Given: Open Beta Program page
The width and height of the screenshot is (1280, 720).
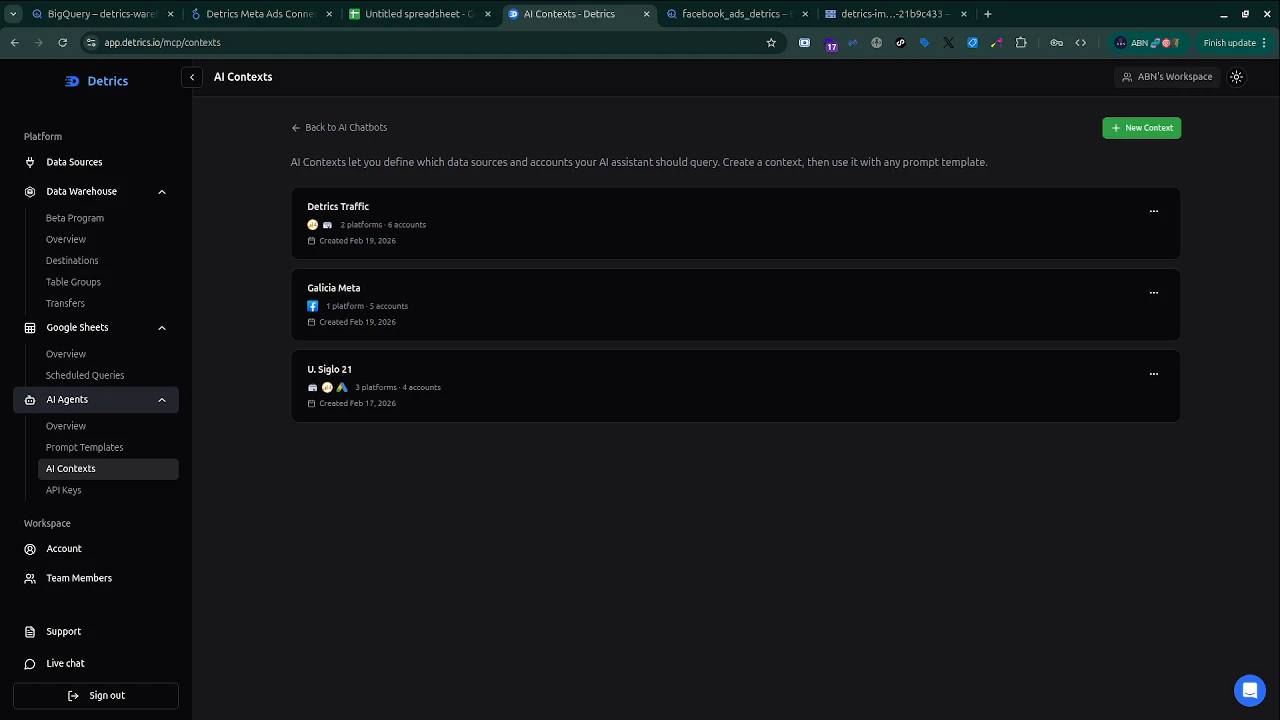Looking at the screenshot, I should pyautogui.click(x=75, y=218).
